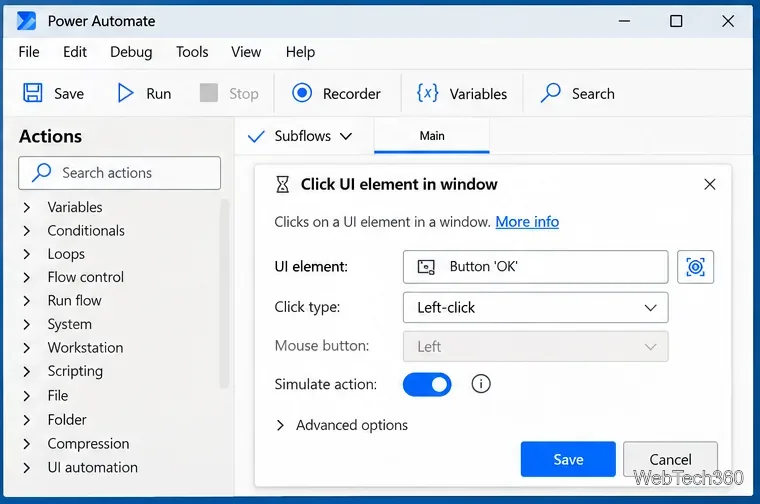Expand the Variables actions group
Screen dimensions: 760x504
coord(27,207)
